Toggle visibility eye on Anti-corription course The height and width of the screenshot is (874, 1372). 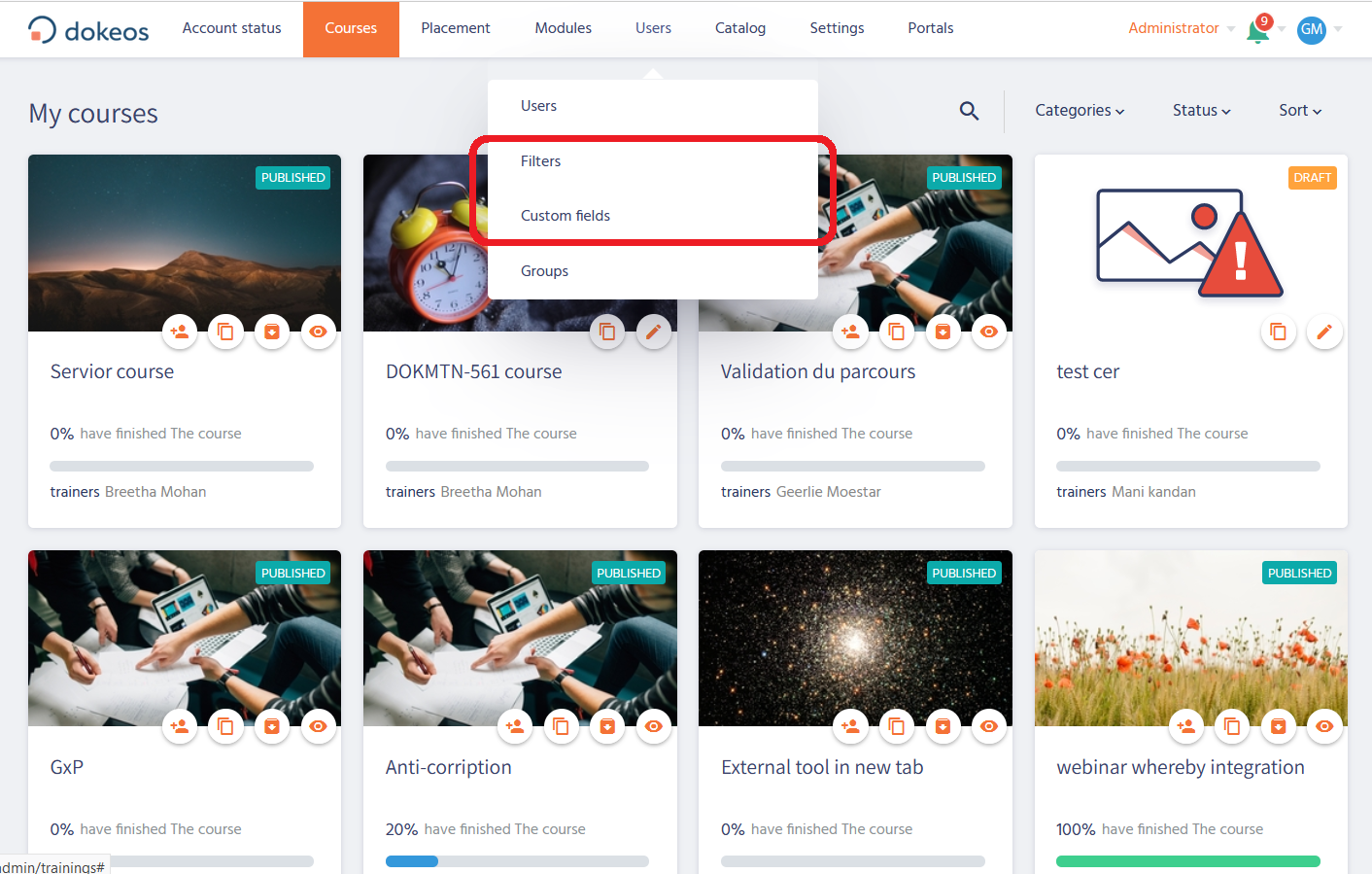point(653,726)
